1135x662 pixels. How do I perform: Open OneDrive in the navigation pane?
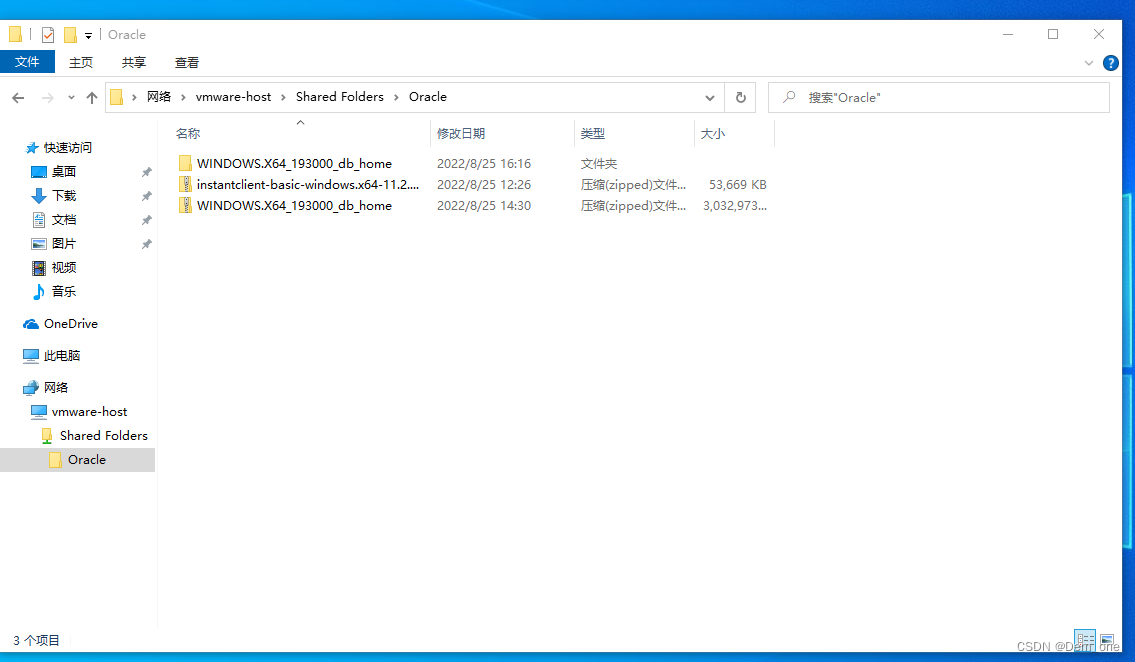click(x=70, y=323)
